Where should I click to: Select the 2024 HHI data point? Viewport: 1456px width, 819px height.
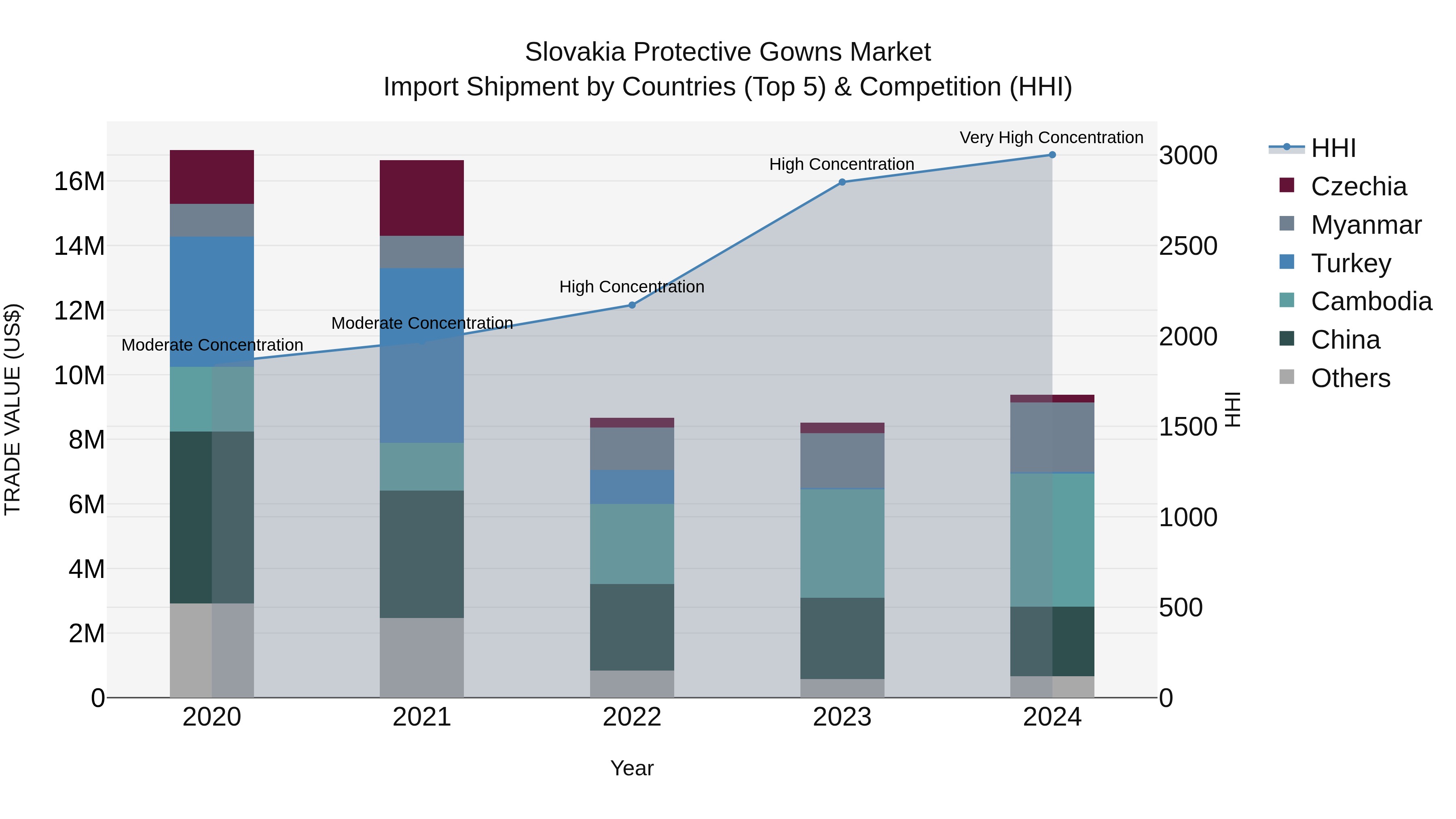[x=1052, y=155]
